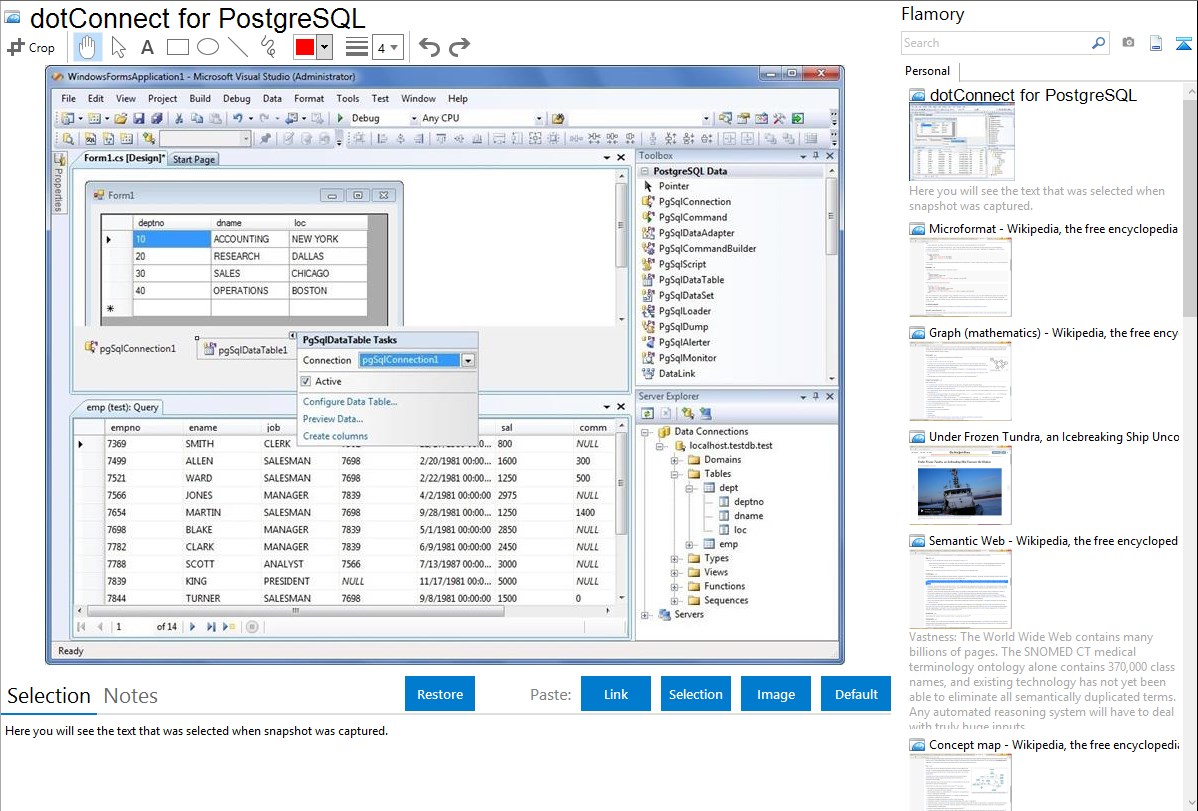Viewport: 1198px width, 811px height.
Task: Switch to the Notes tab
Action: point(131,696)
